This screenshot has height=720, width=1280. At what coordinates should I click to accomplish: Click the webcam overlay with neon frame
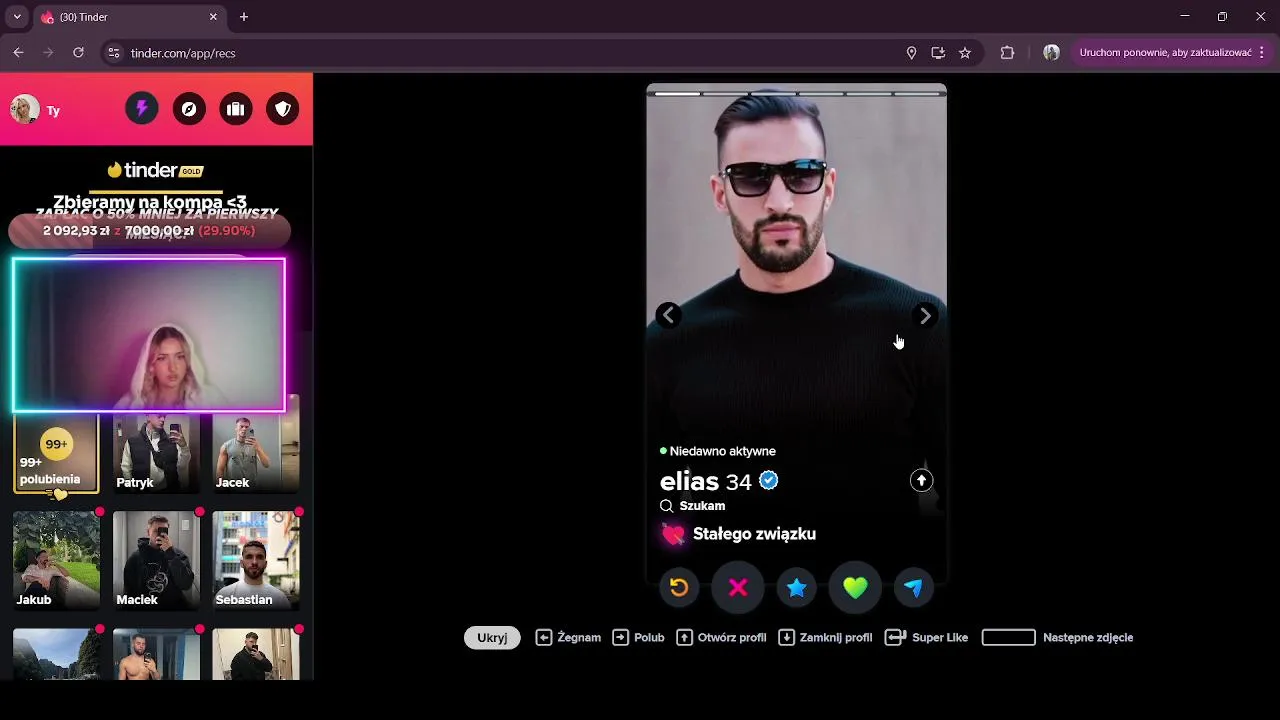click(149, 335)
